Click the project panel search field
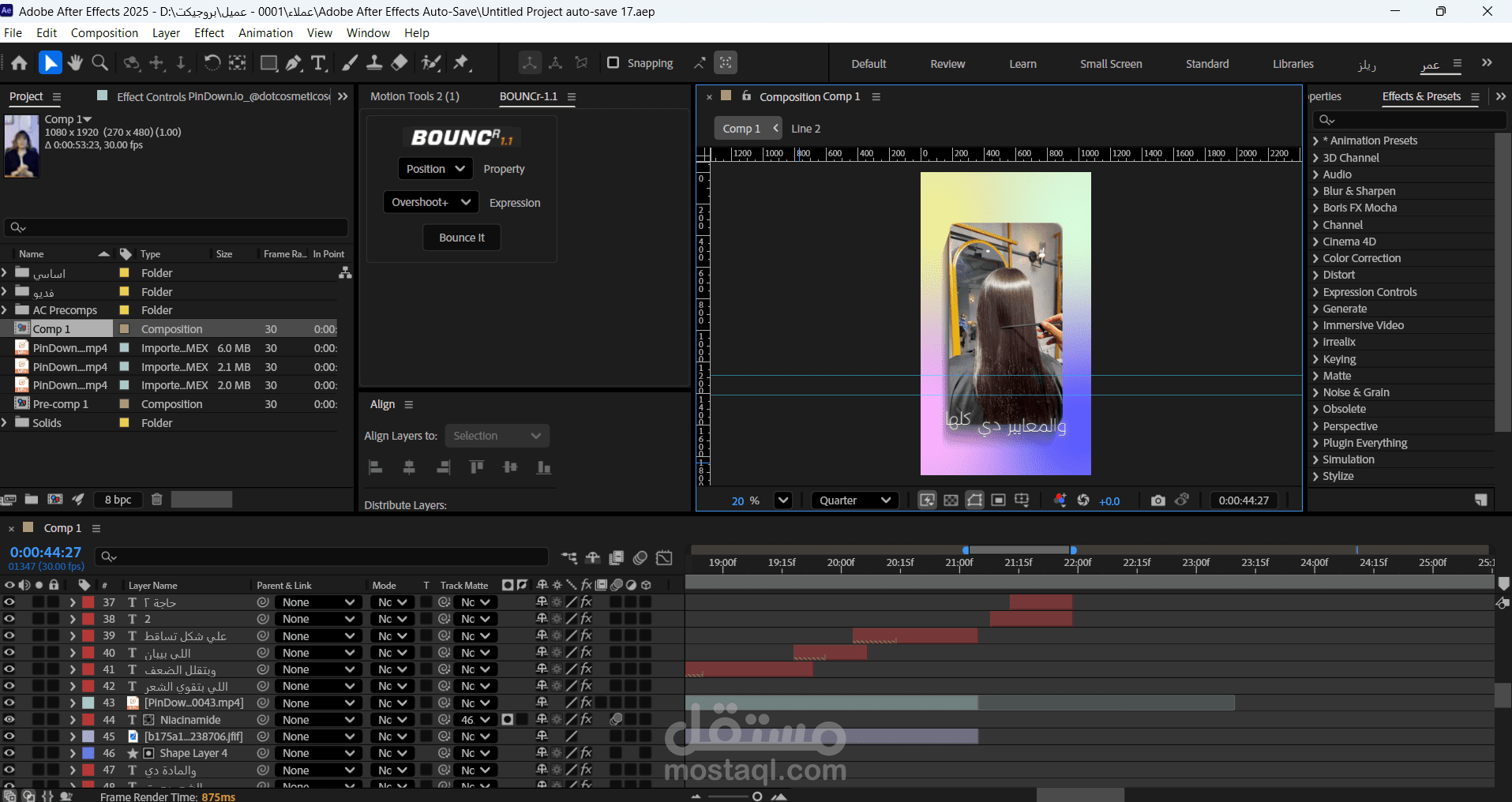 tap(177, 227)
